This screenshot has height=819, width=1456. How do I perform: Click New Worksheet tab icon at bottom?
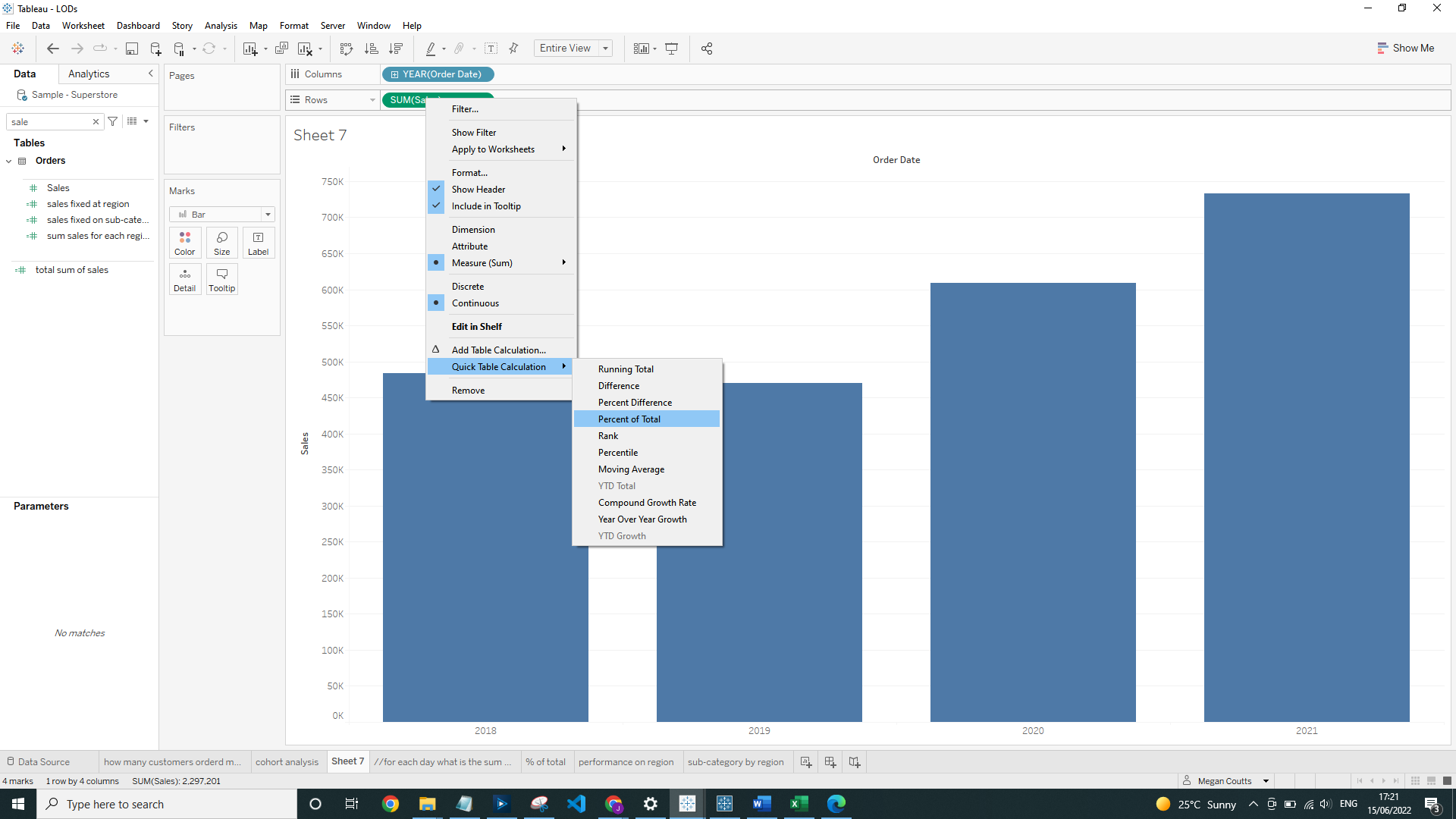tap(805, 762)
